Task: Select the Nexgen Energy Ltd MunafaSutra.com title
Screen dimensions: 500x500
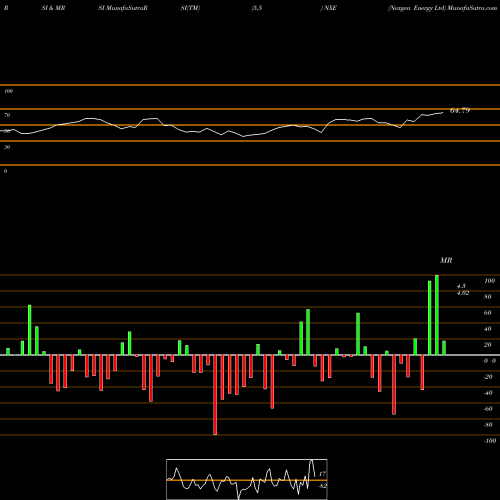Action: (442, 8)
